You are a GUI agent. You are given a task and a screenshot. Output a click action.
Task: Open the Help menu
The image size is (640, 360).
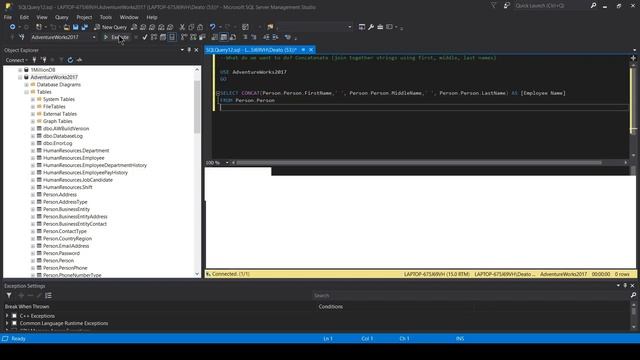point(152,17)
